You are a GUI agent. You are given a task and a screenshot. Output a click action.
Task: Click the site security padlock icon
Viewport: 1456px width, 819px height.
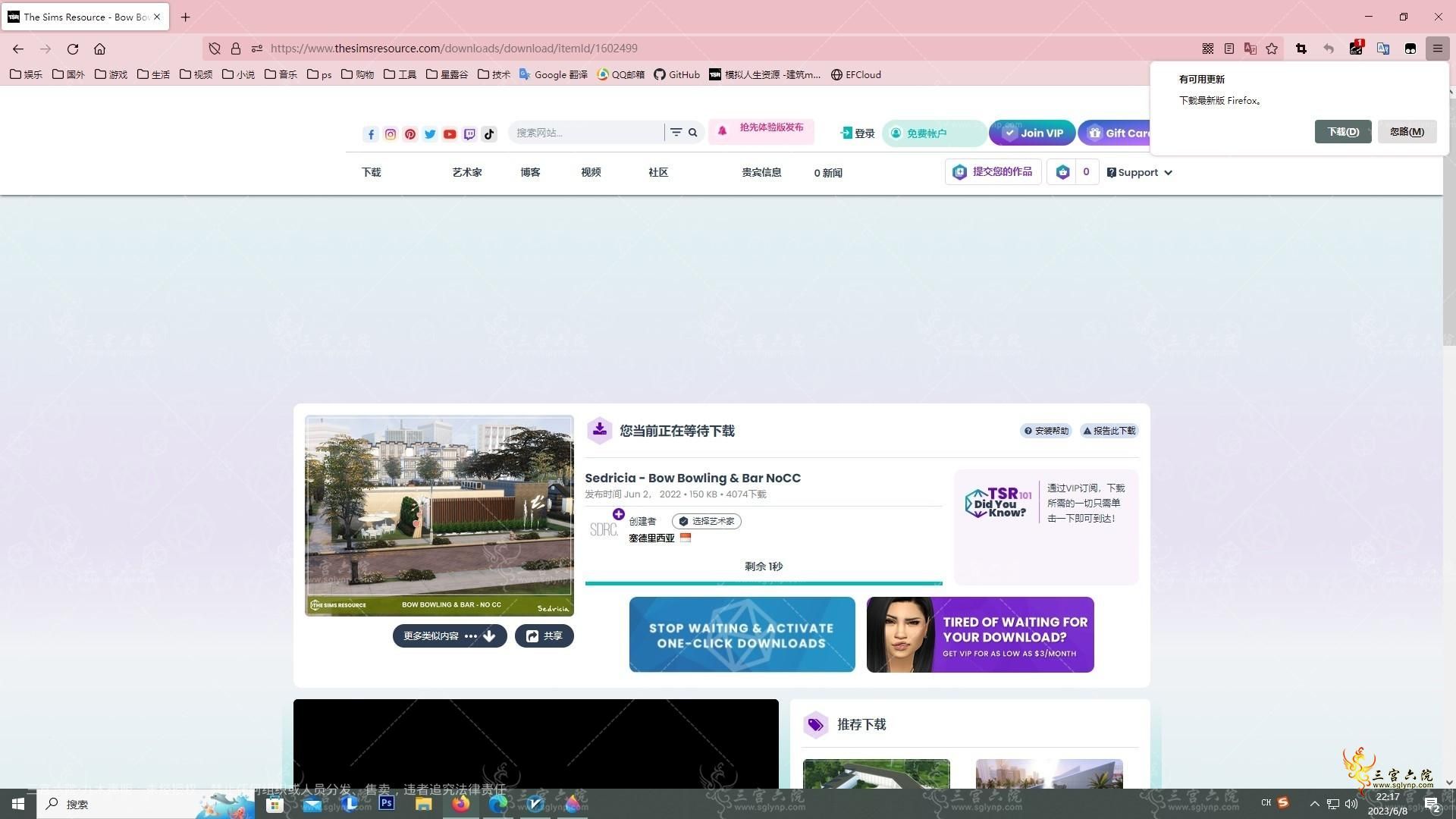click(x=236, y=49)
